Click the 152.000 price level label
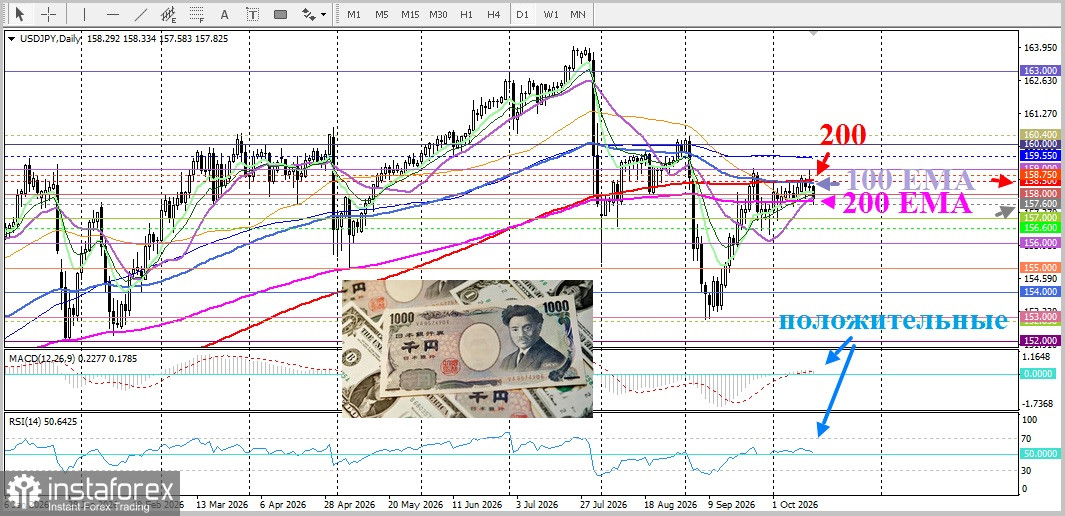The height and width of the screenshot is (516, 1065). [1041, 340]
